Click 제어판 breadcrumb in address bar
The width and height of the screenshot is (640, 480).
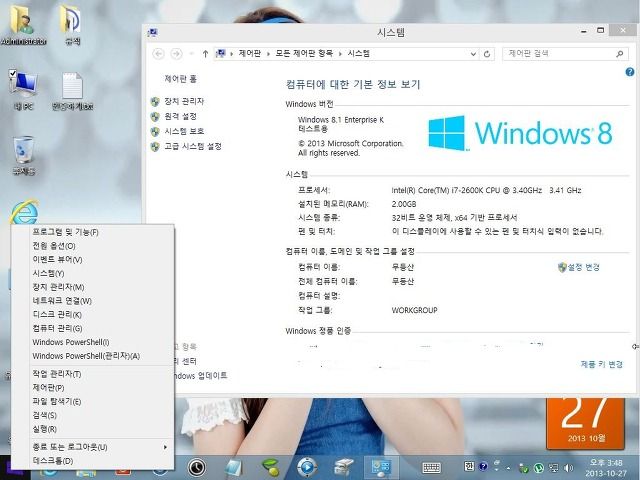coord(249,53)
